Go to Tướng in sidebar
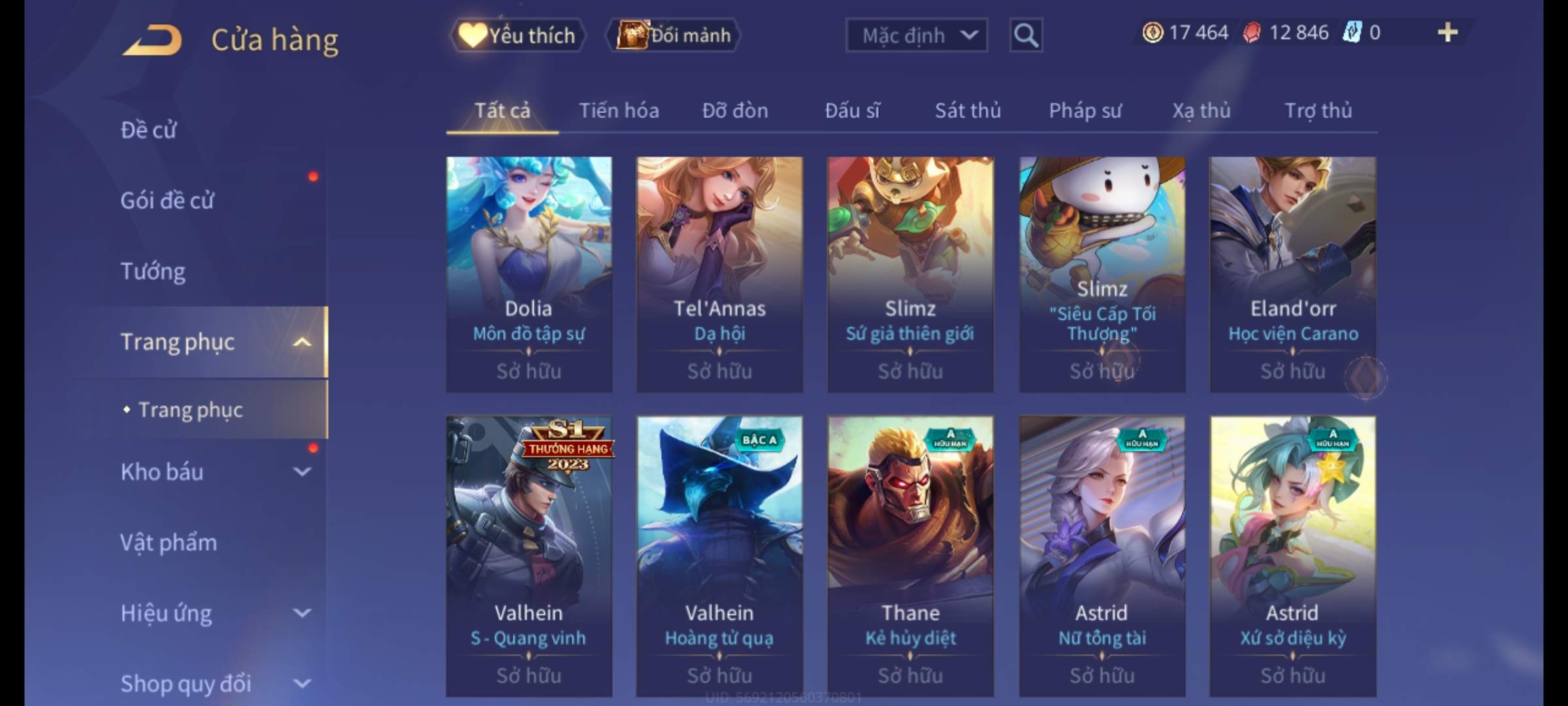Screen dimensions: 1568x706 (x=153, y=271)
